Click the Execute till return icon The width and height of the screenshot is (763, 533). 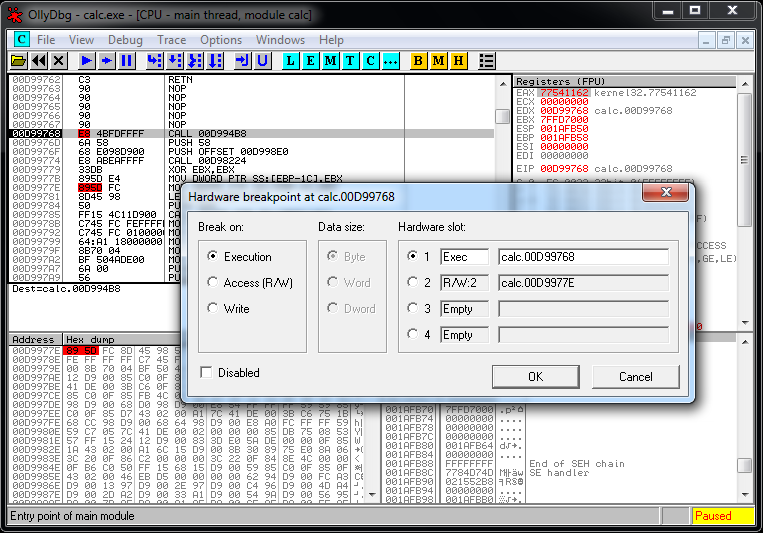click(242, 61)
